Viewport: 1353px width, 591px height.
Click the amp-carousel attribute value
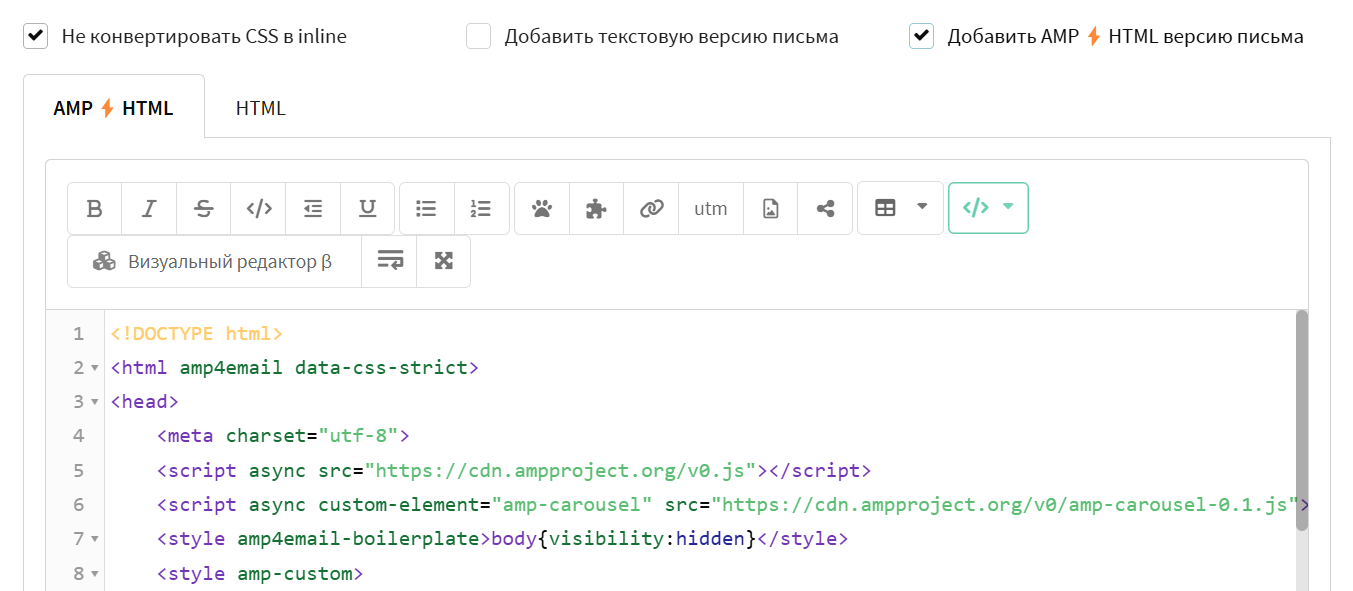[572, 505]
